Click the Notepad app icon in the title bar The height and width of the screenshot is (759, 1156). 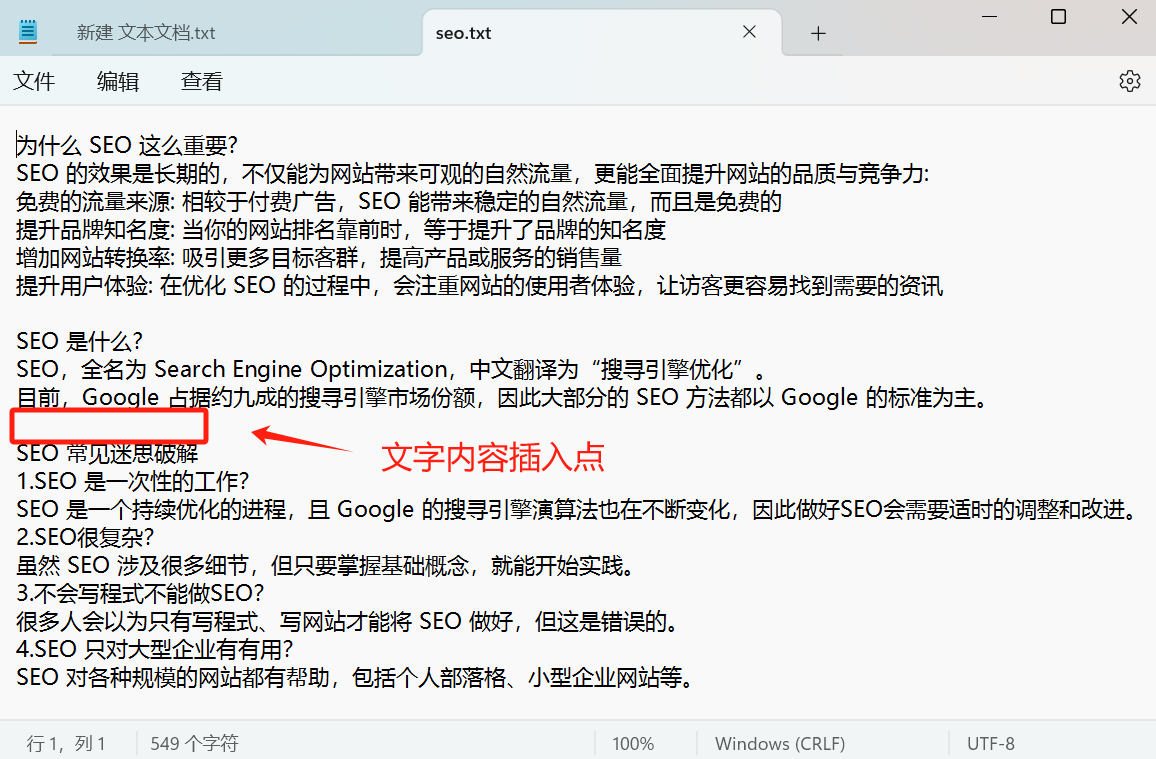click(x=27, y=30)
